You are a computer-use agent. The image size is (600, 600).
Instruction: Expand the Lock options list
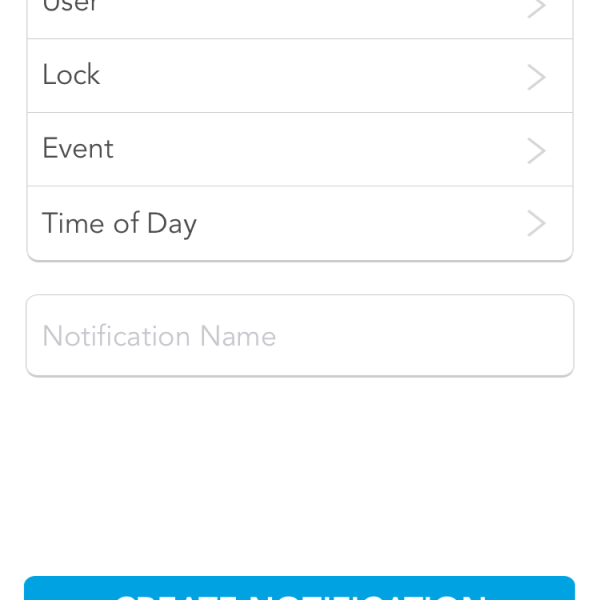tap(537, 77)
